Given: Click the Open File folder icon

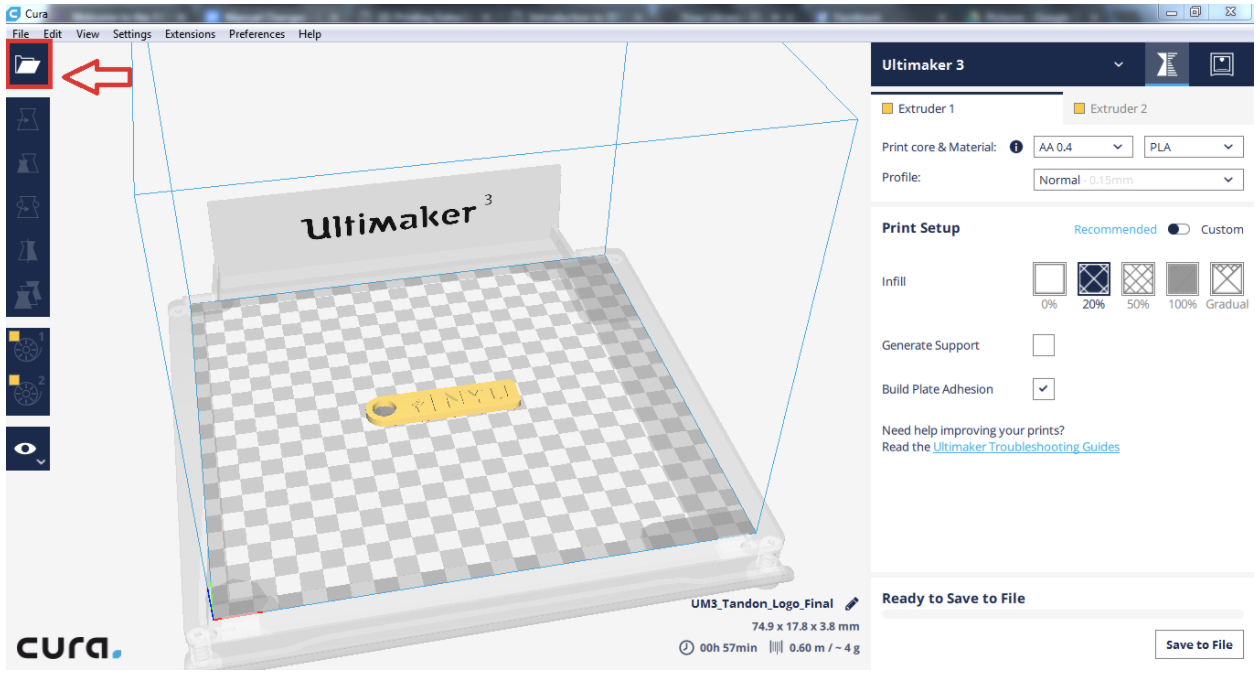Looking at the screenshot, I should [x=28, y=66].
